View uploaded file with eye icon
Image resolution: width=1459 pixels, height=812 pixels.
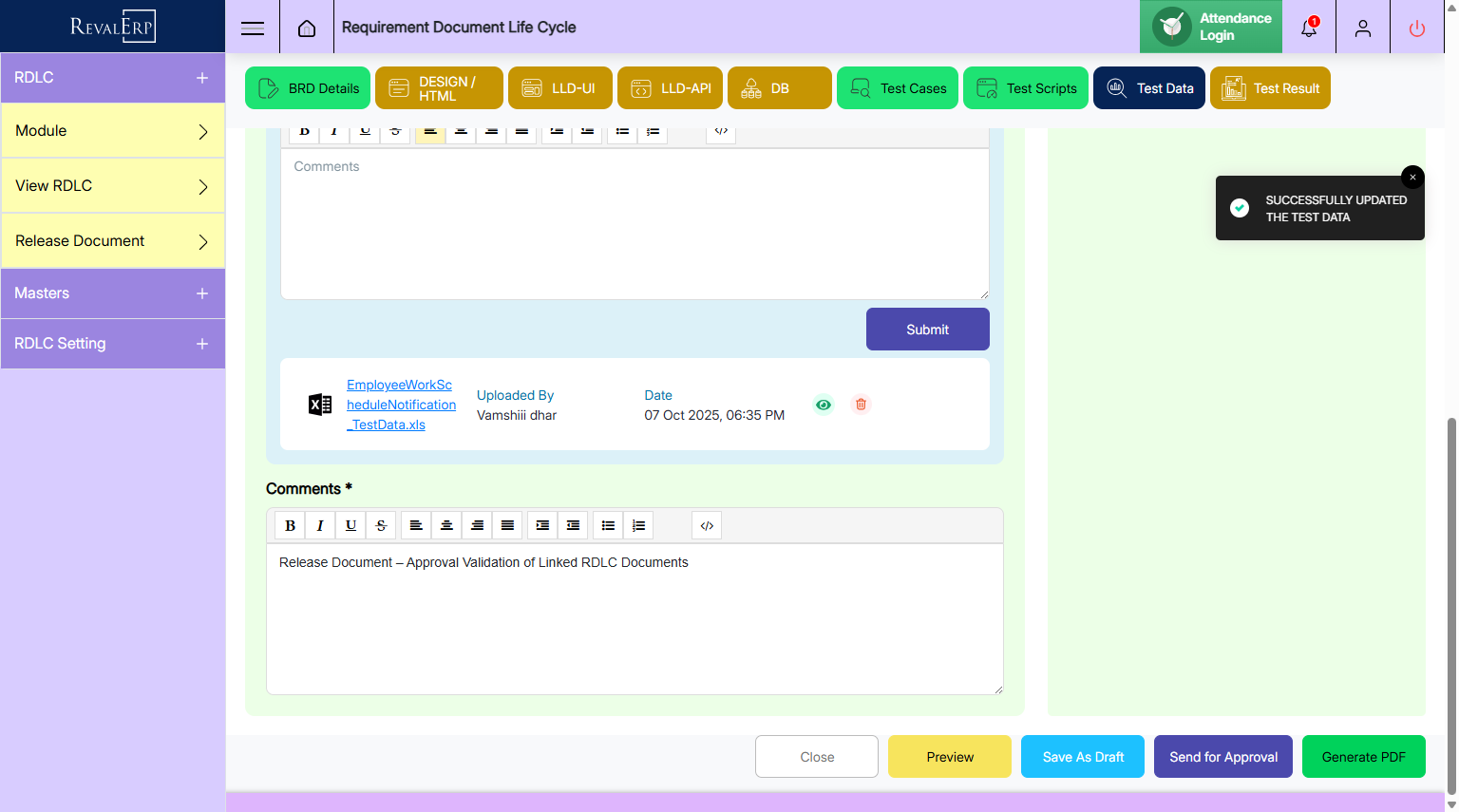[824, 405]
